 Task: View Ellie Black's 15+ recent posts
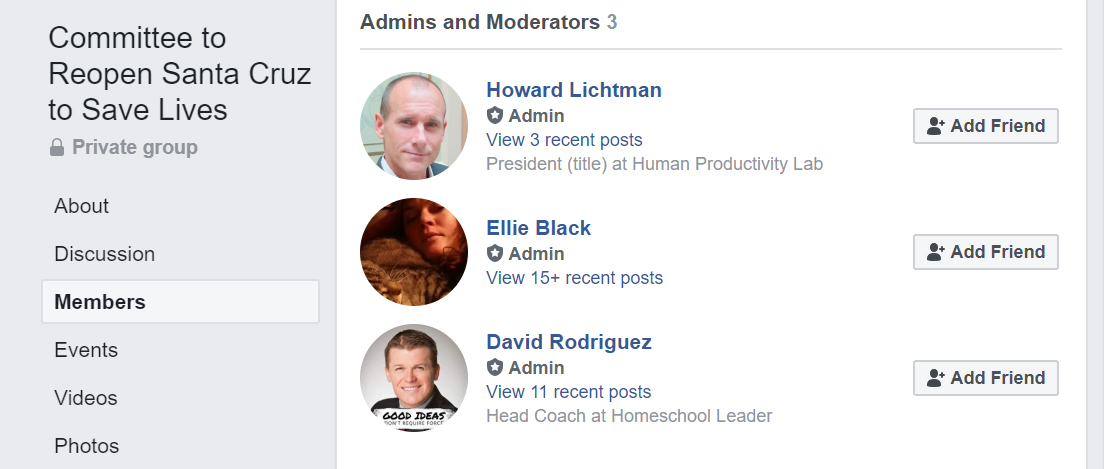(x=574, y=278)
